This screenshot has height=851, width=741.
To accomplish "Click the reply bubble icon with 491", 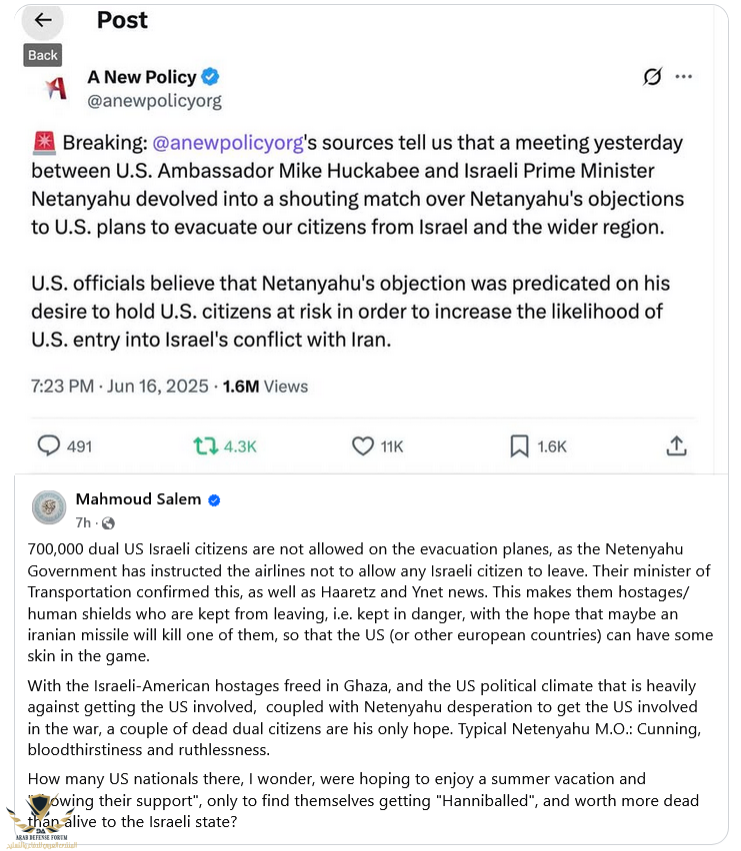I will [x=50, y=446].
